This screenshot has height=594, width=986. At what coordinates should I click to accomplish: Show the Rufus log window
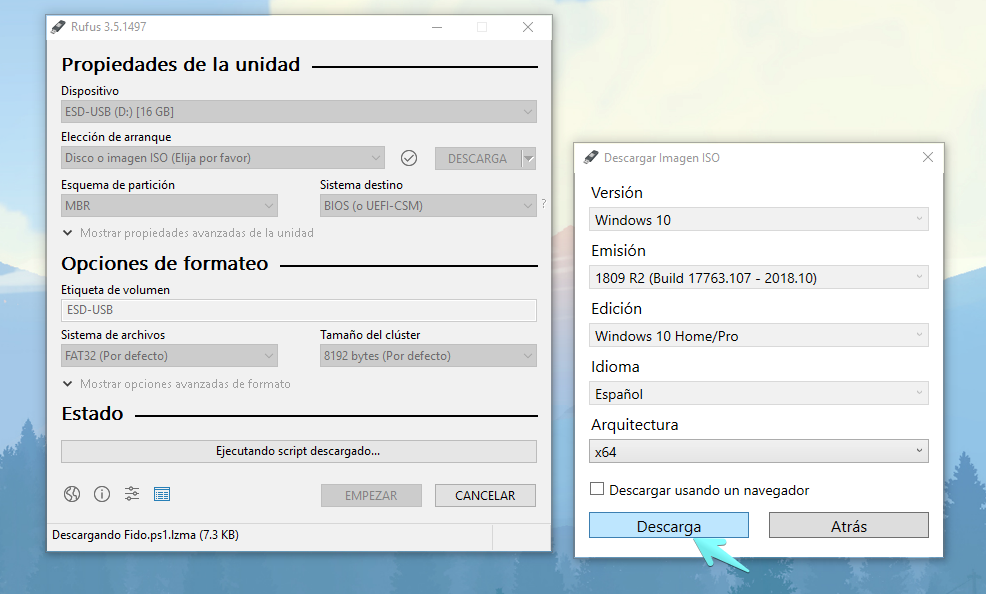tap(161, 494)
